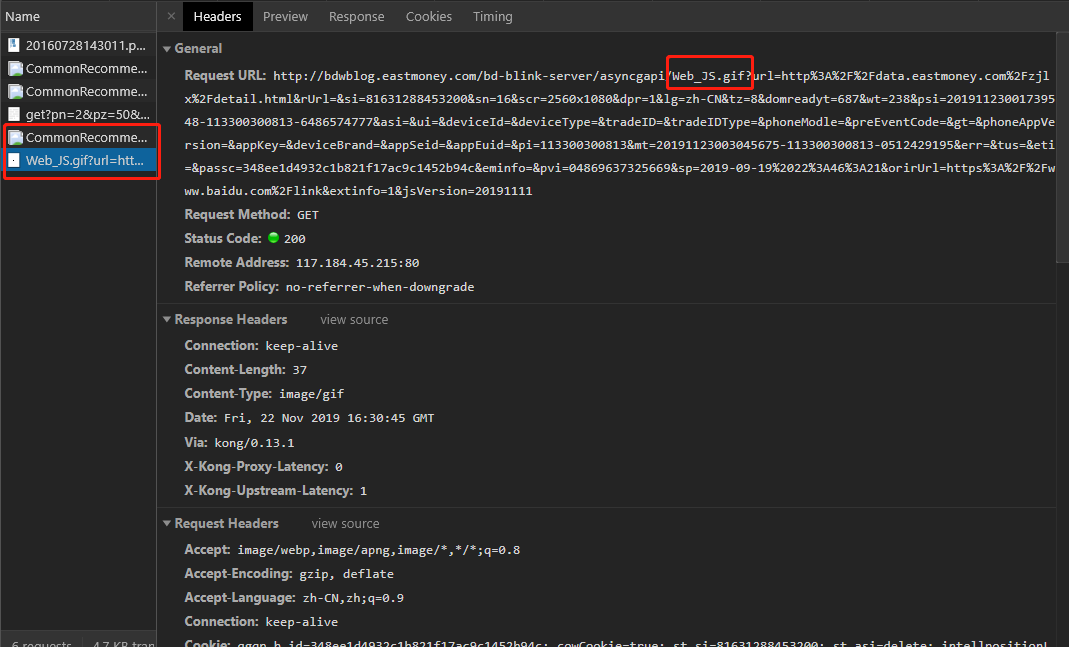1069x647 pixels.
Task: Click the Date header value
Action: [x=329, y=418]
